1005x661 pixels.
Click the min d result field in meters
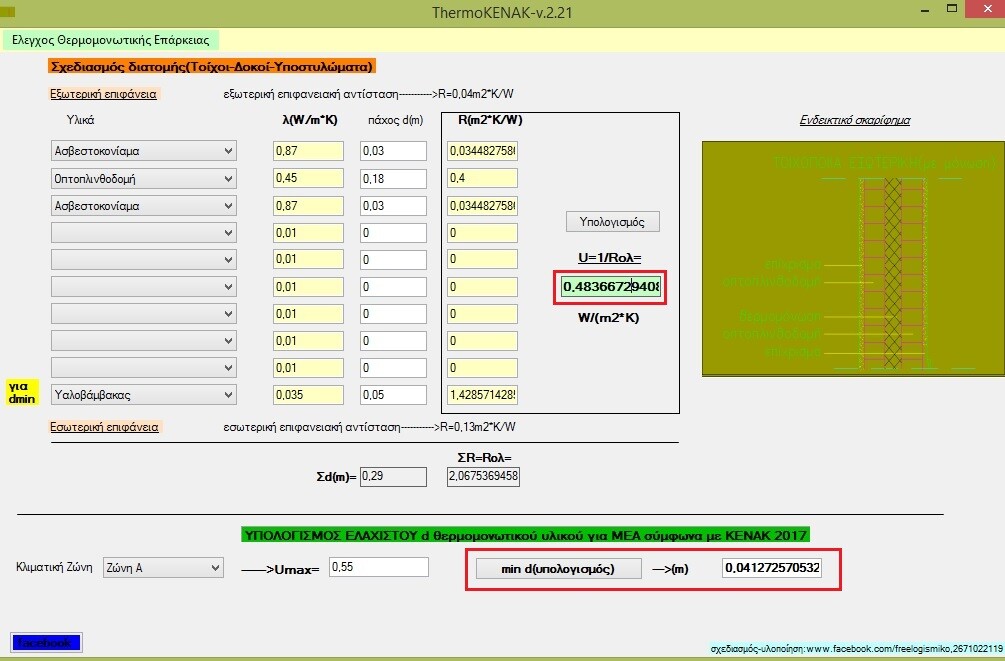point(772,568)
